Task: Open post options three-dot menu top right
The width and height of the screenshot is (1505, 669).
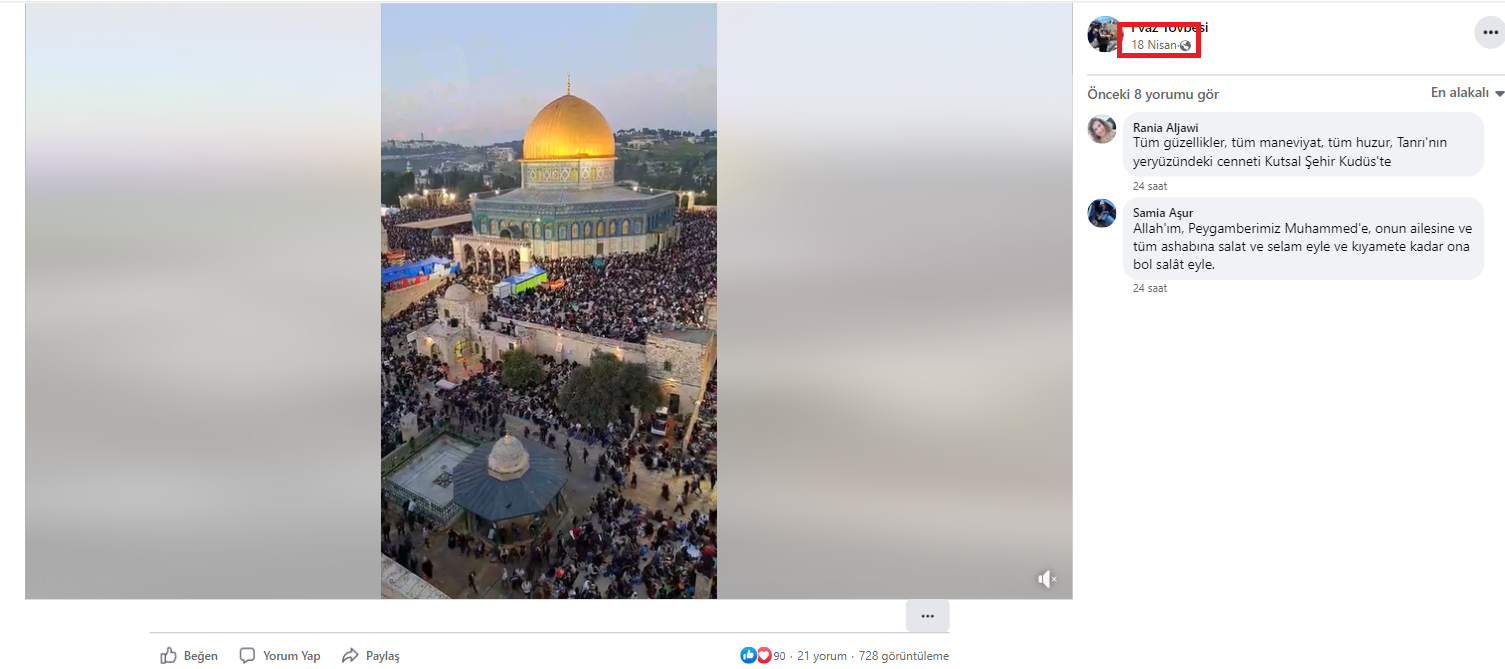Action: 1489,33
